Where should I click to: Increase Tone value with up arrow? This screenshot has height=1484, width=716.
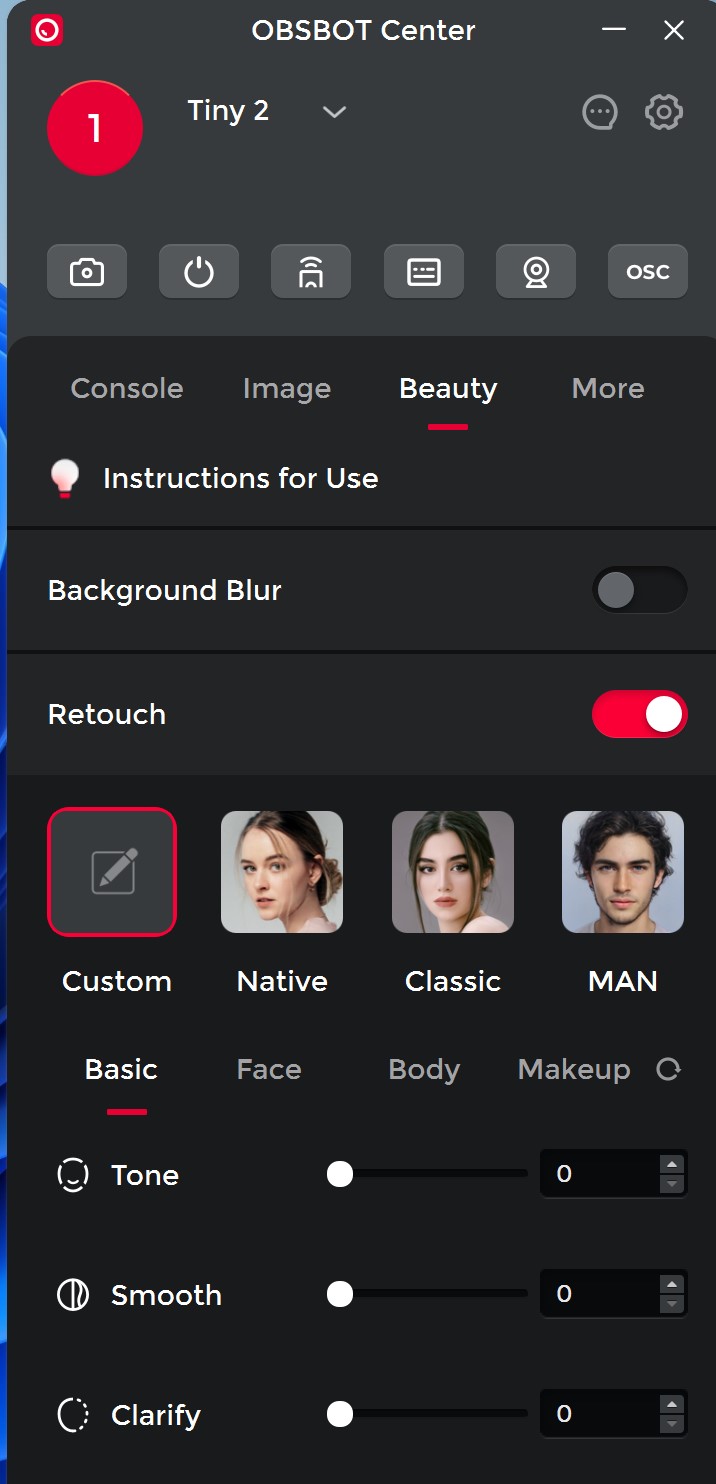pyautogui.click(x=672, y=1164)
